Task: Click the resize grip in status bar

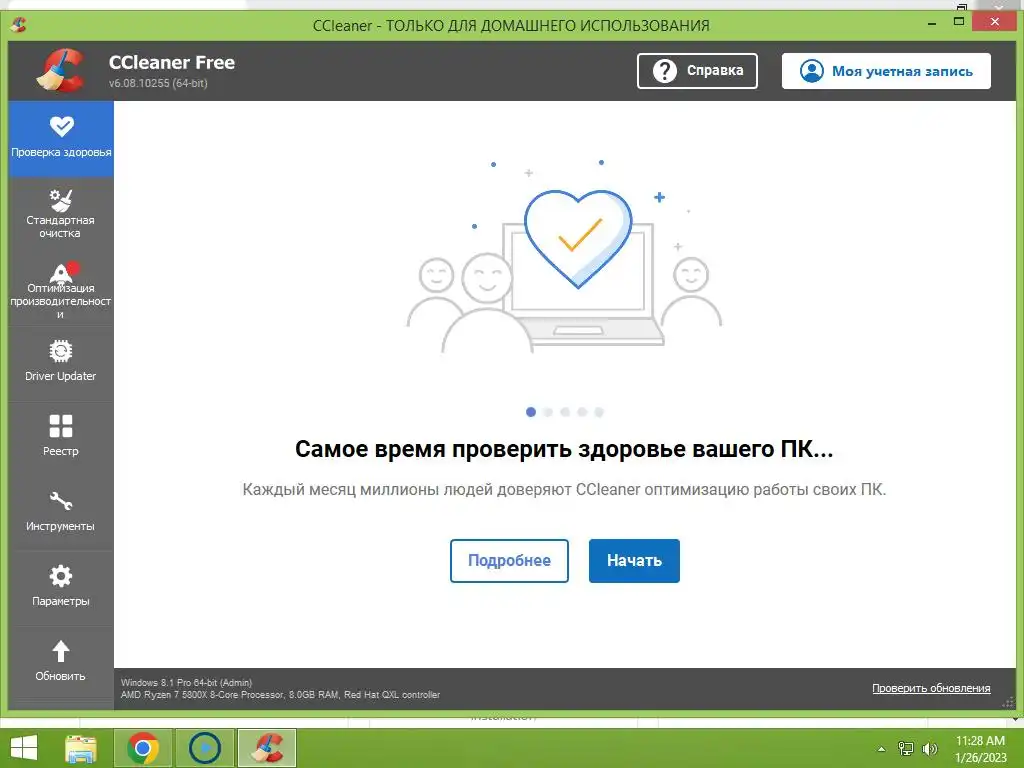Action: (1009, 702)
